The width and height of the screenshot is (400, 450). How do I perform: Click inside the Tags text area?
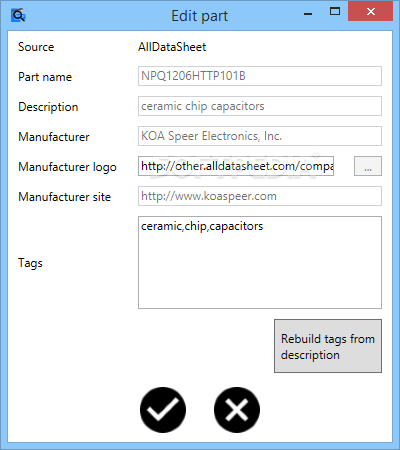click(260, 262)
